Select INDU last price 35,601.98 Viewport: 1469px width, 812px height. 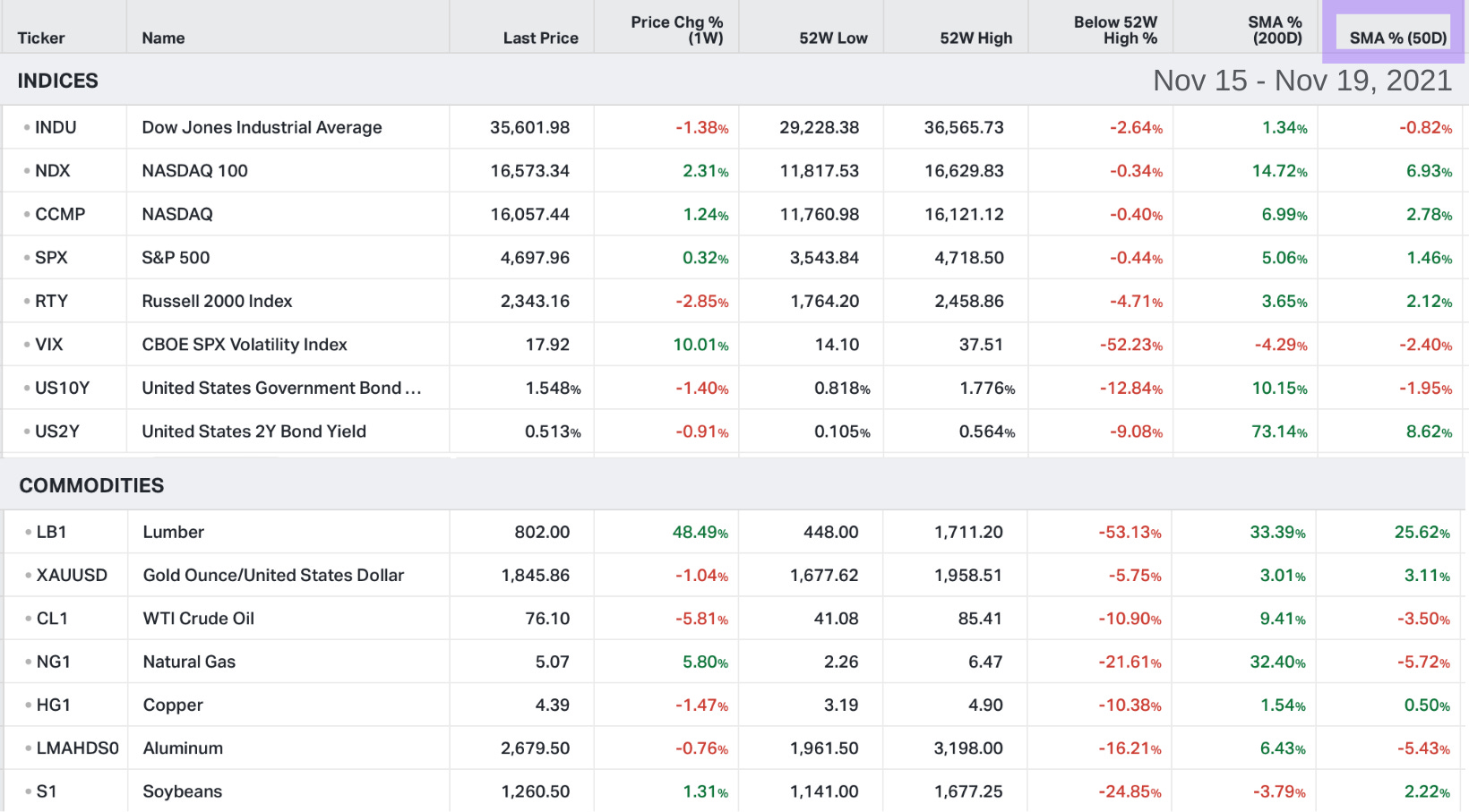point(529,127)
